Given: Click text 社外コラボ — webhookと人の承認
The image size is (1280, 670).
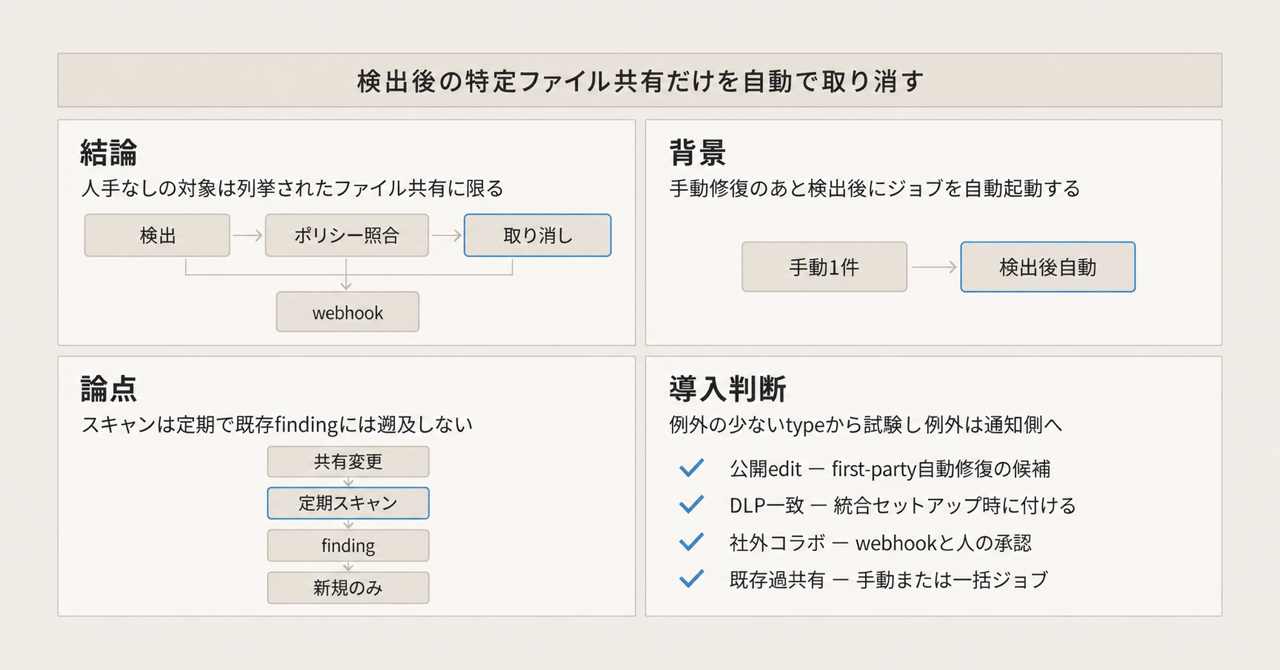Looking at the screenshot, I should [881, 542].
